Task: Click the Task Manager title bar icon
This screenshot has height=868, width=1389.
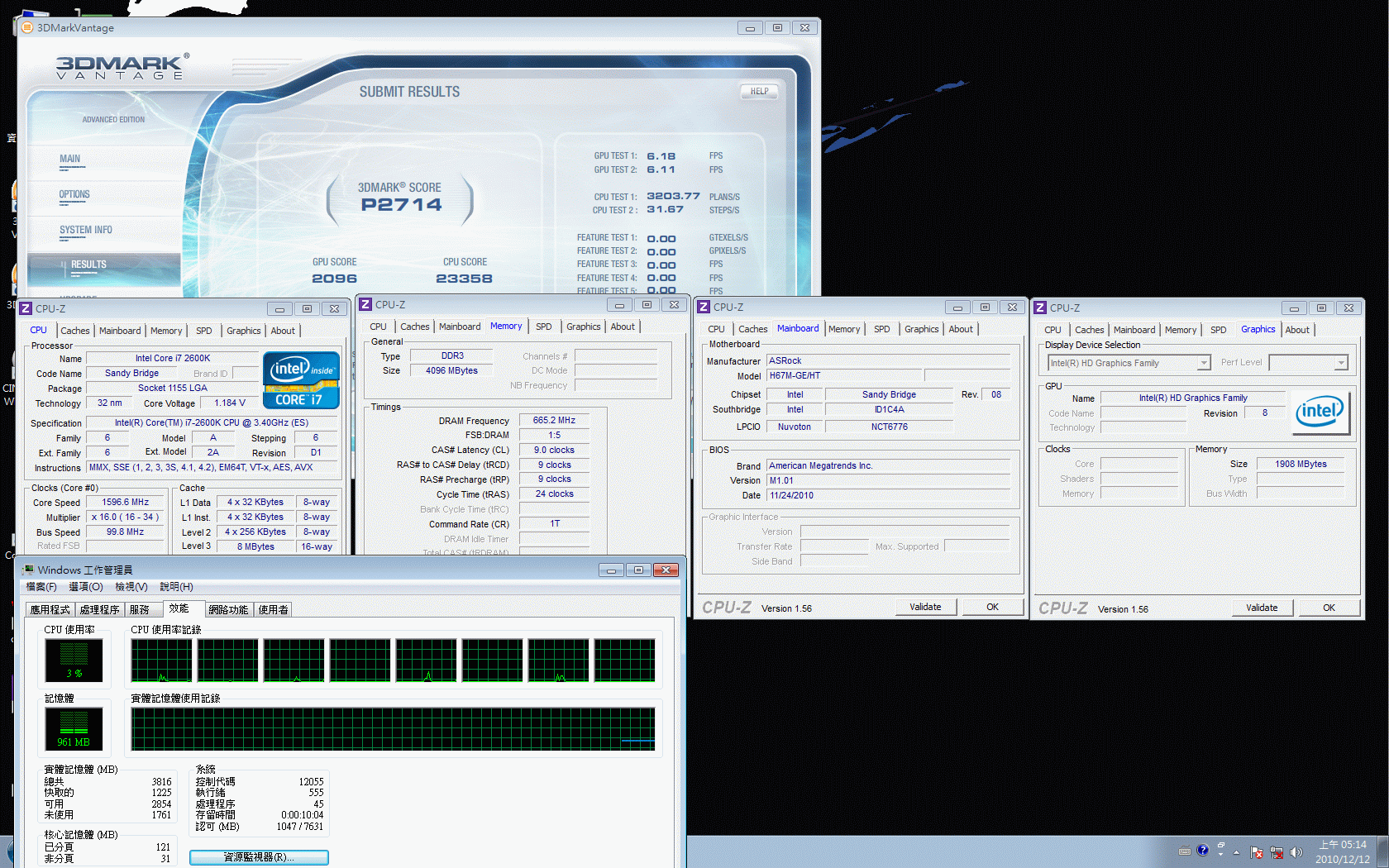Action: point(28,570)
